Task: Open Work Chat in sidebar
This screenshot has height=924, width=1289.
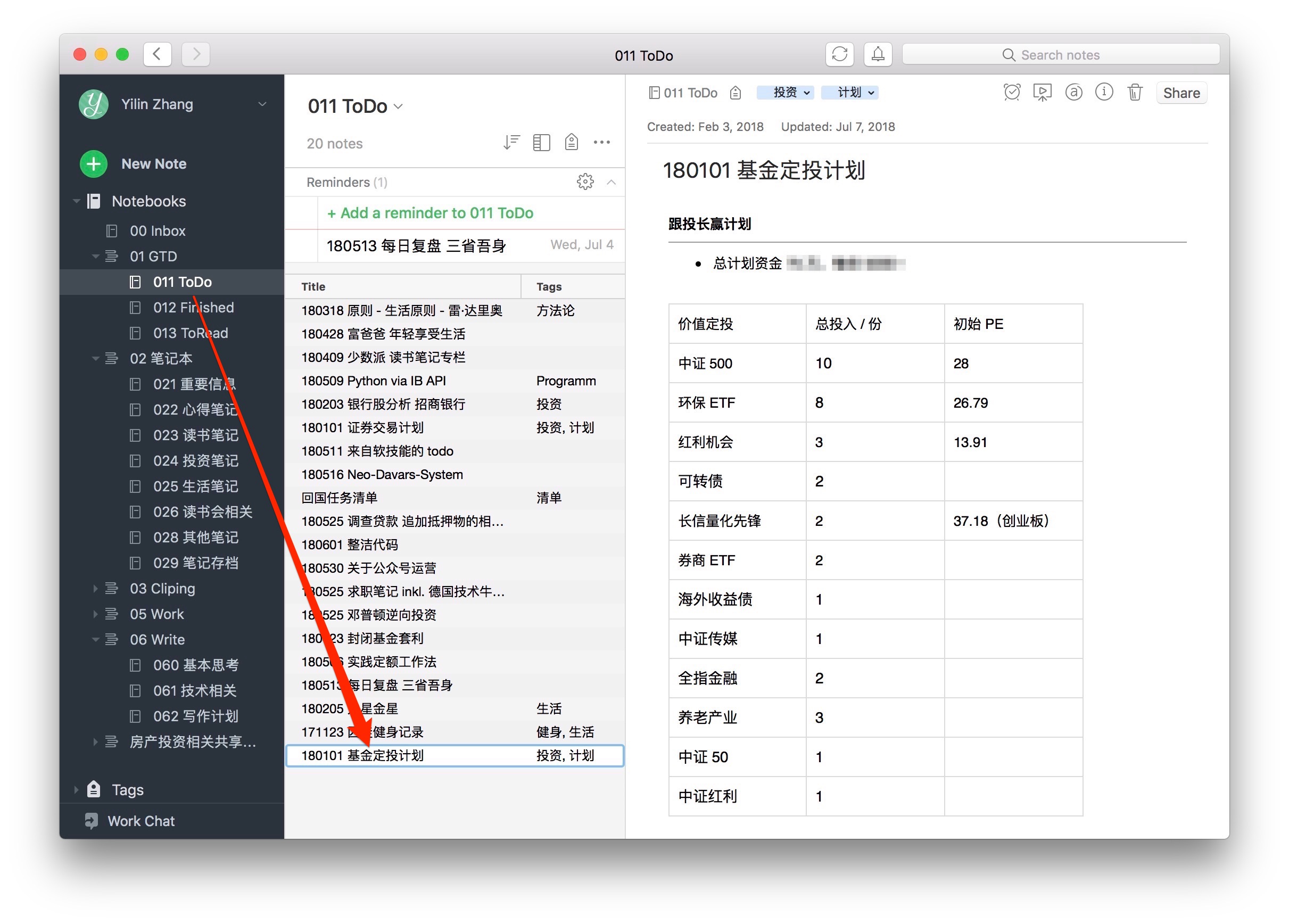Action: [141, 821]
